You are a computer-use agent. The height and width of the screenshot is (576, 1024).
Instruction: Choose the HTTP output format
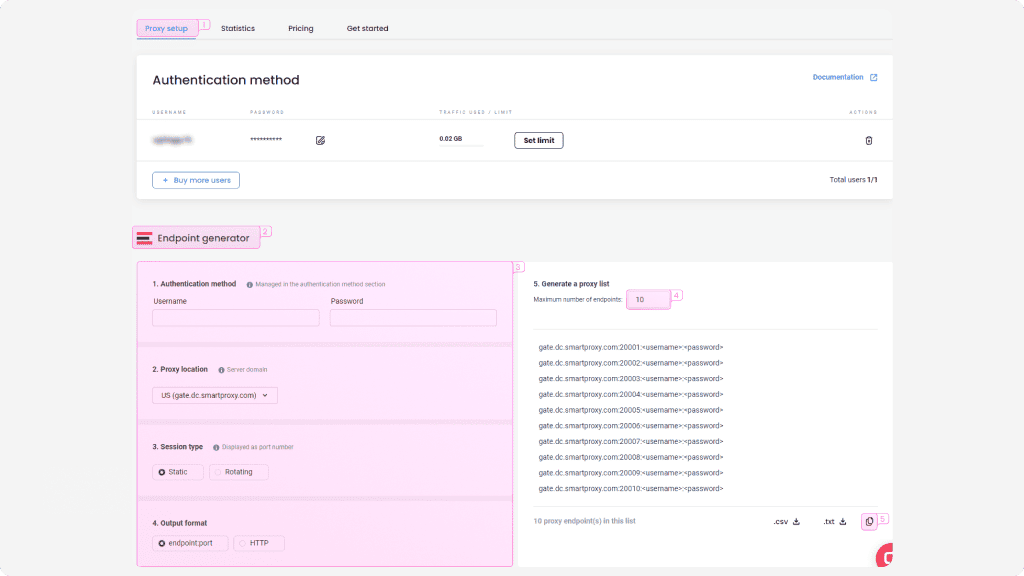pyautogui.click(x=258, y=543)
